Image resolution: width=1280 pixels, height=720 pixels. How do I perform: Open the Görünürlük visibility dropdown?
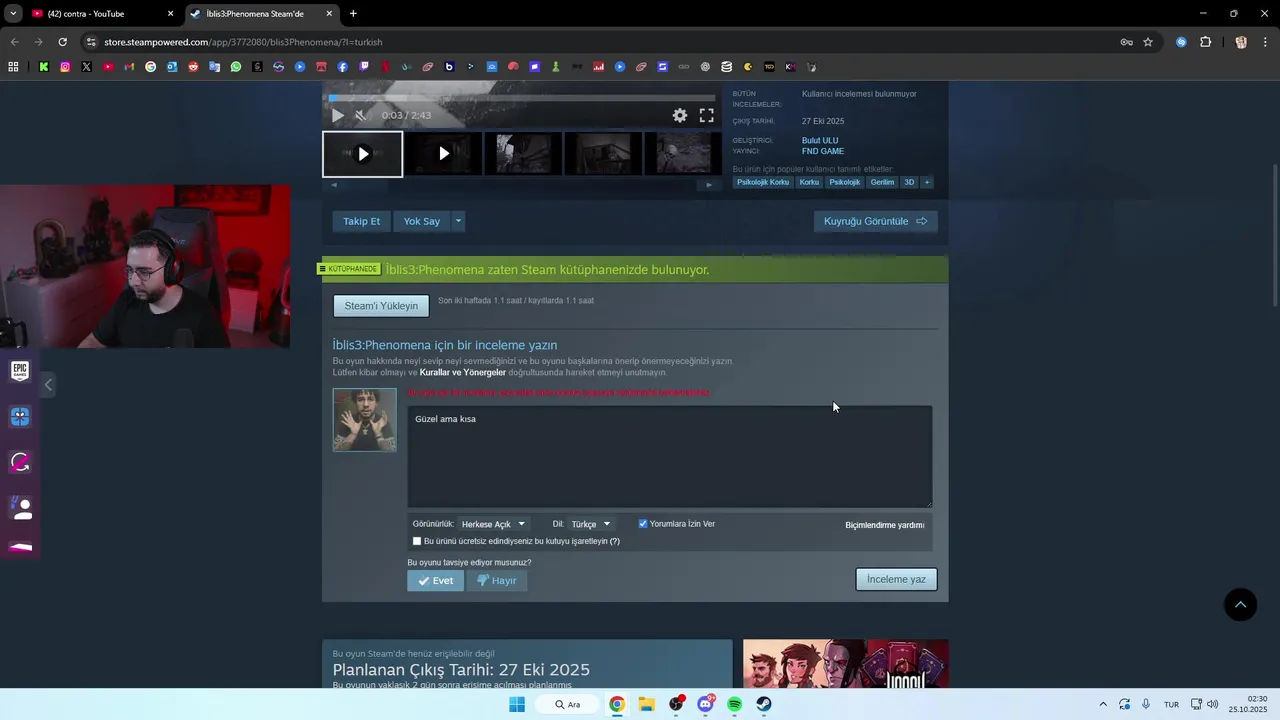pyautogui.click(x=493, y=524)
